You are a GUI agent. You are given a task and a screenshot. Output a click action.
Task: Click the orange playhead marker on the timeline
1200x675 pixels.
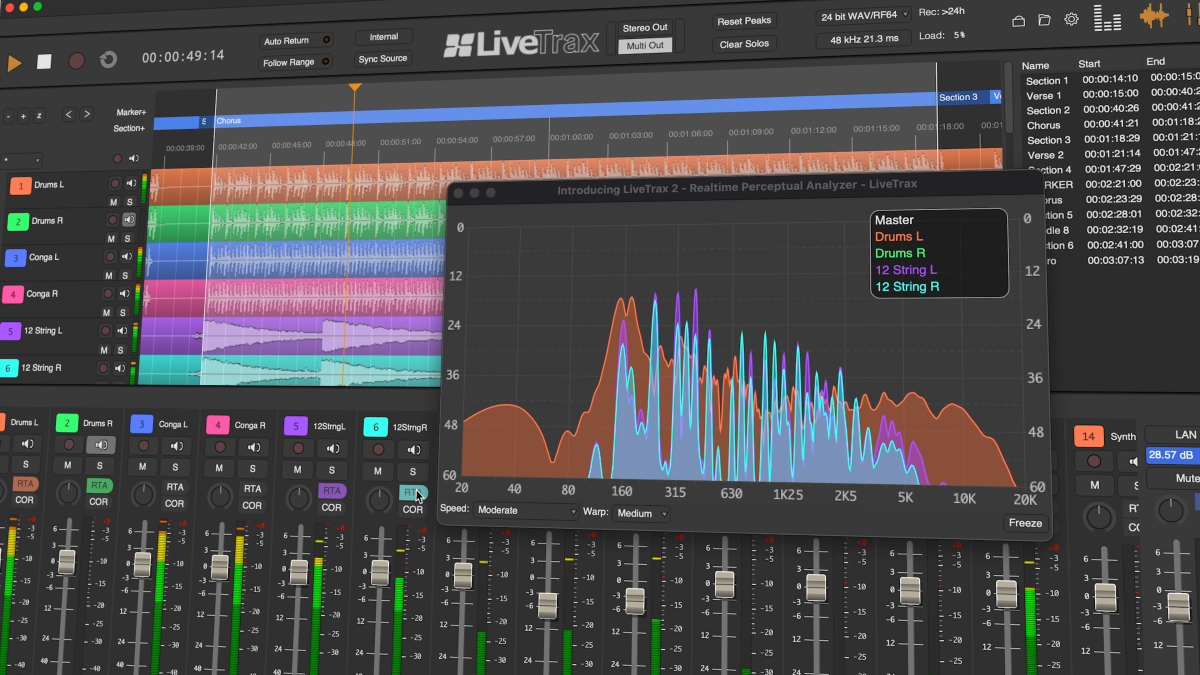point(354,88)
